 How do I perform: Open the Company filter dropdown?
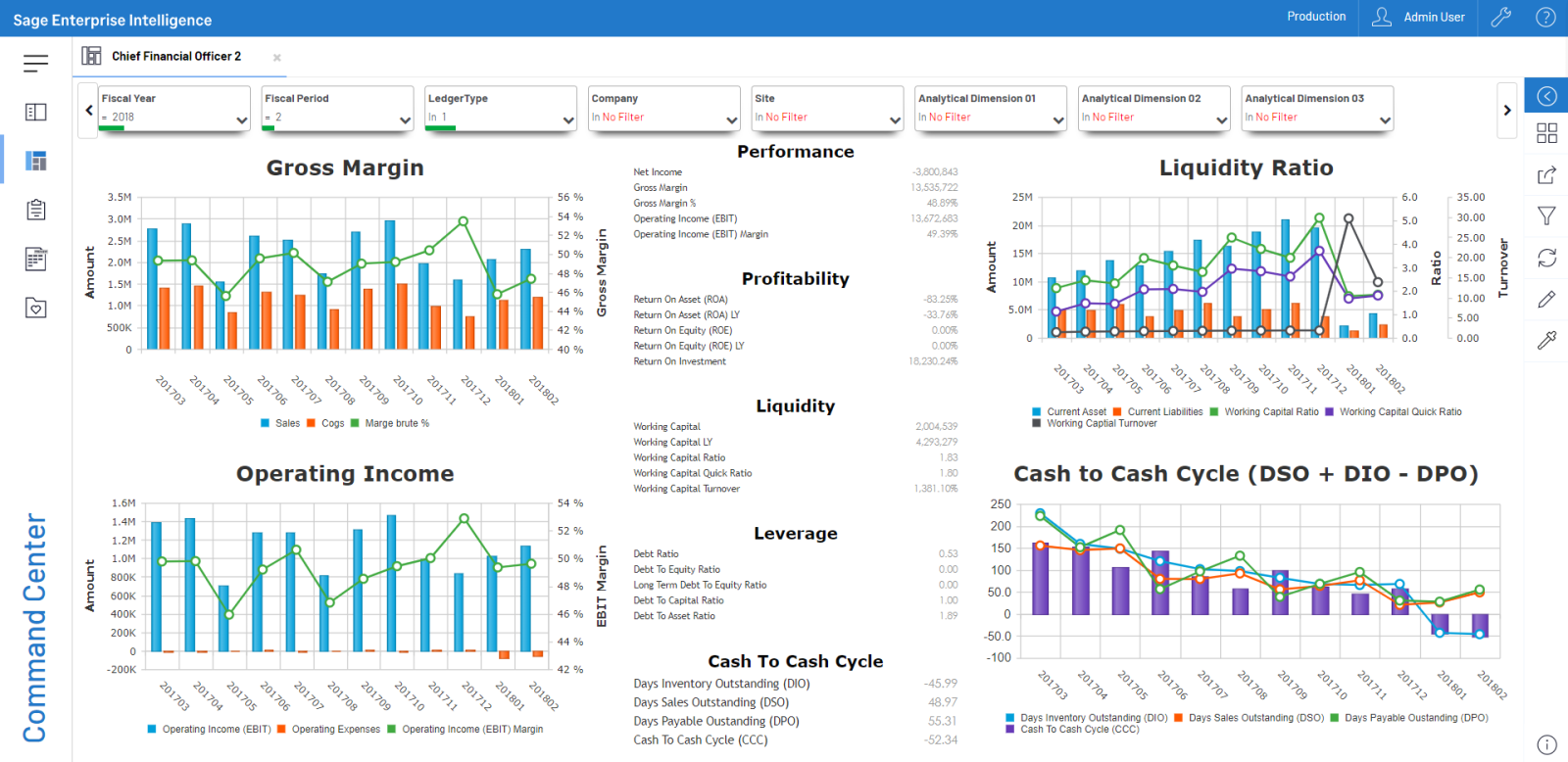coord(731,119)
